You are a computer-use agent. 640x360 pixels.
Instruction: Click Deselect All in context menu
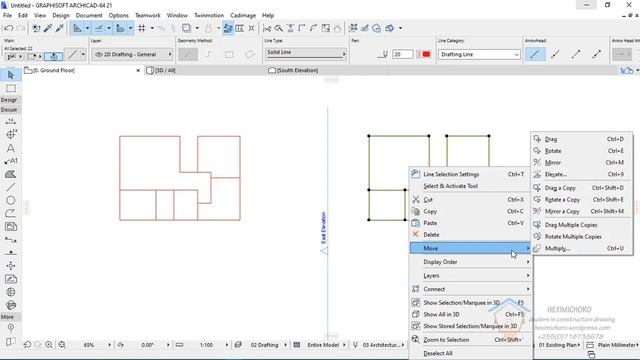point(469,353)
